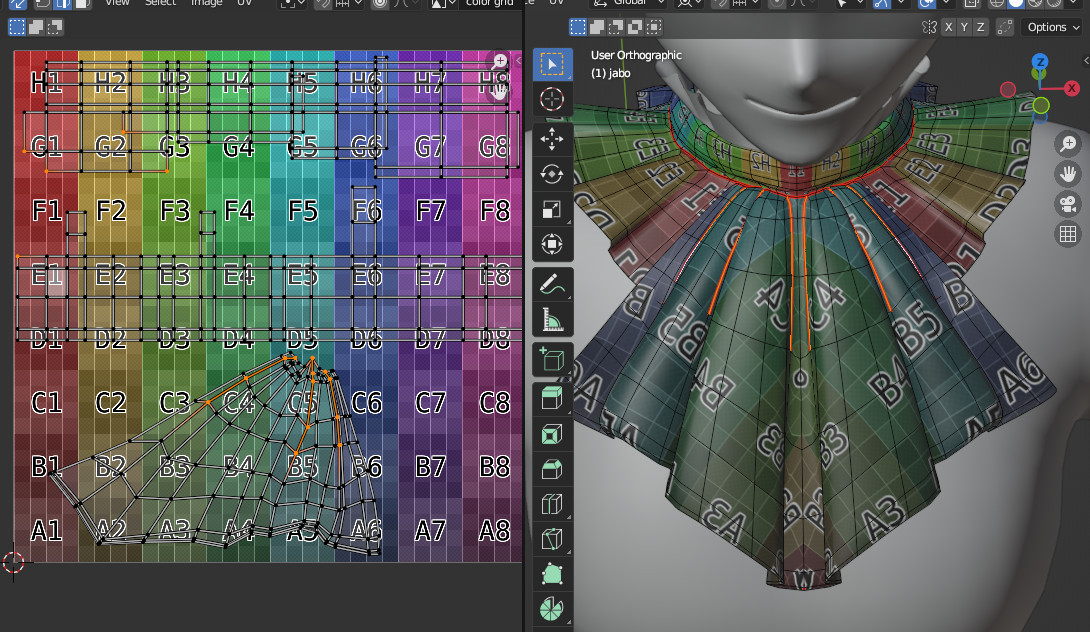Open the UV editor pivot point dropdown

pyautogui.click(x=293, y=3)
